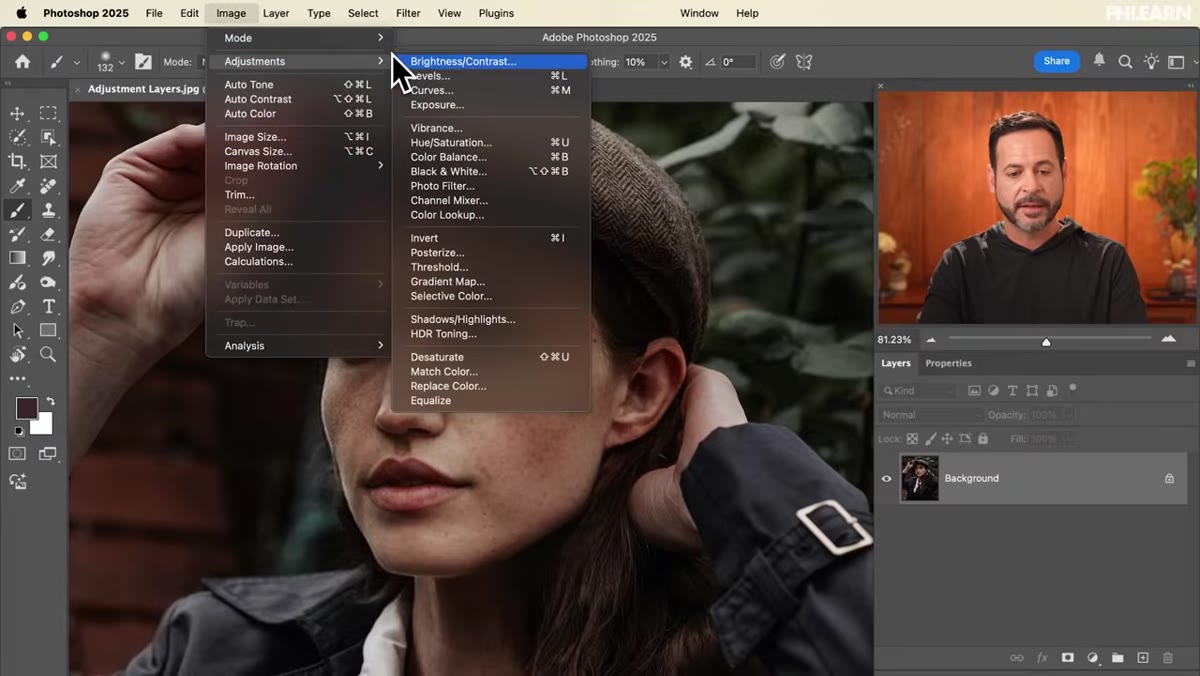Toggle Quick Mask mode
The height and width of the screenshot is (676, 1200).
pyautogui.click(x=17, y=454)
